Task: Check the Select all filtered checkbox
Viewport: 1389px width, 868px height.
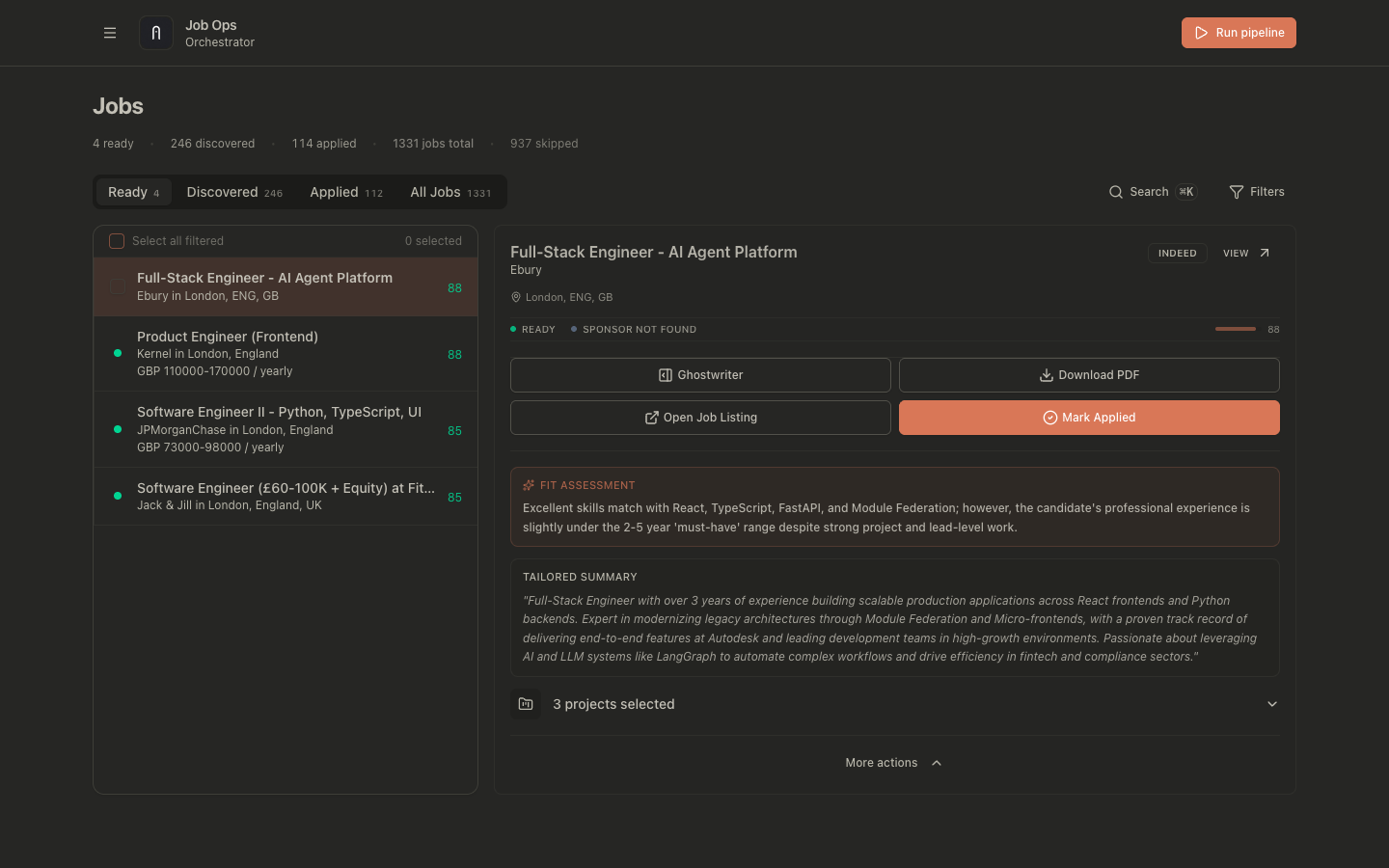Action: pos(116,240)
